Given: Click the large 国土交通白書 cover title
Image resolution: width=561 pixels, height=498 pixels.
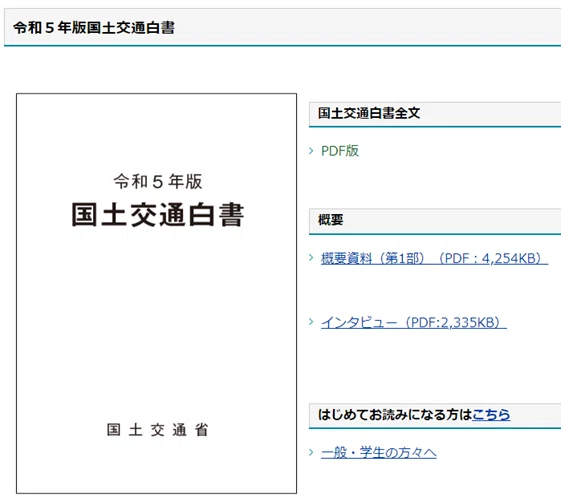Looking at the screenshot, I should coord(157,215).
